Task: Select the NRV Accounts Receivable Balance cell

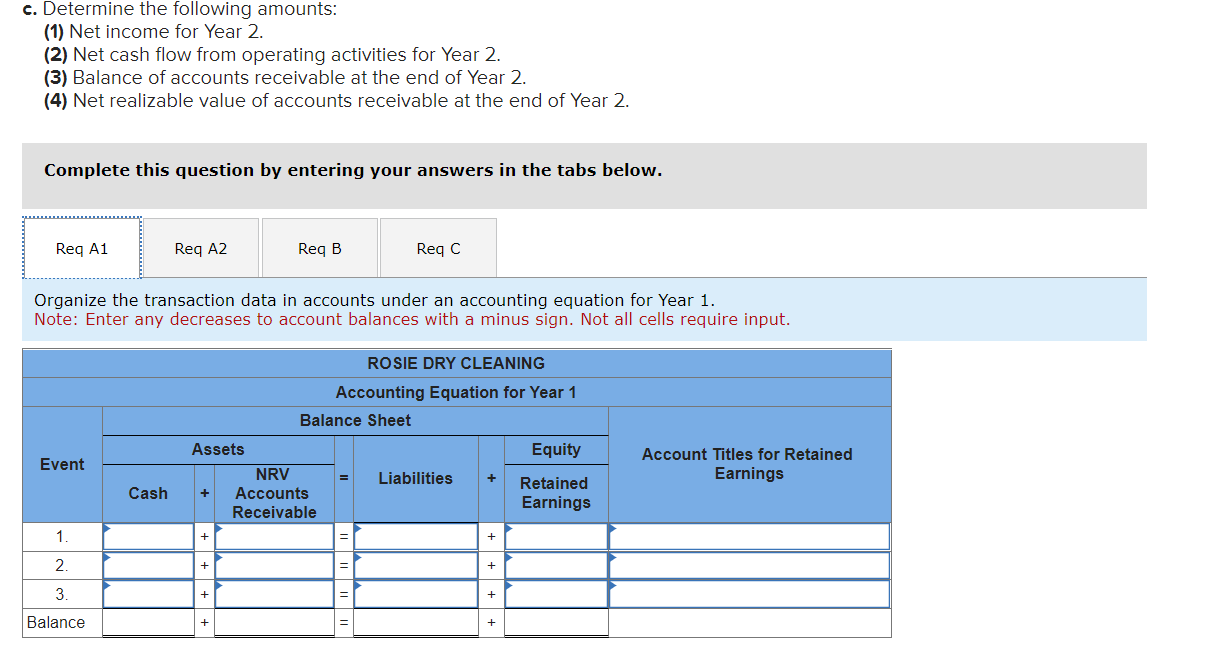Action: tap(273, 622)
